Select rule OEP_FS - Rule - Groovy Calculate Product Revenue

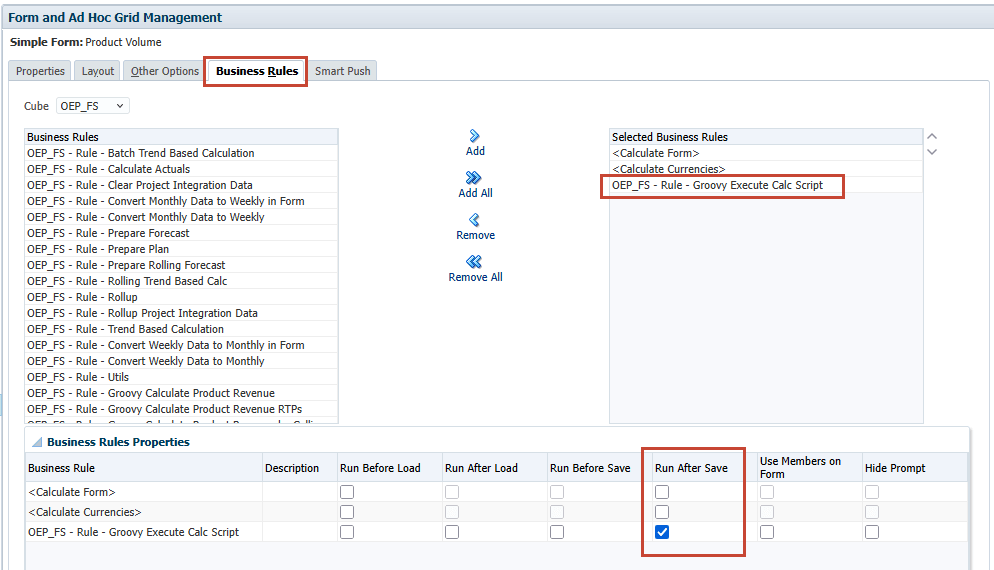point(181,393)
